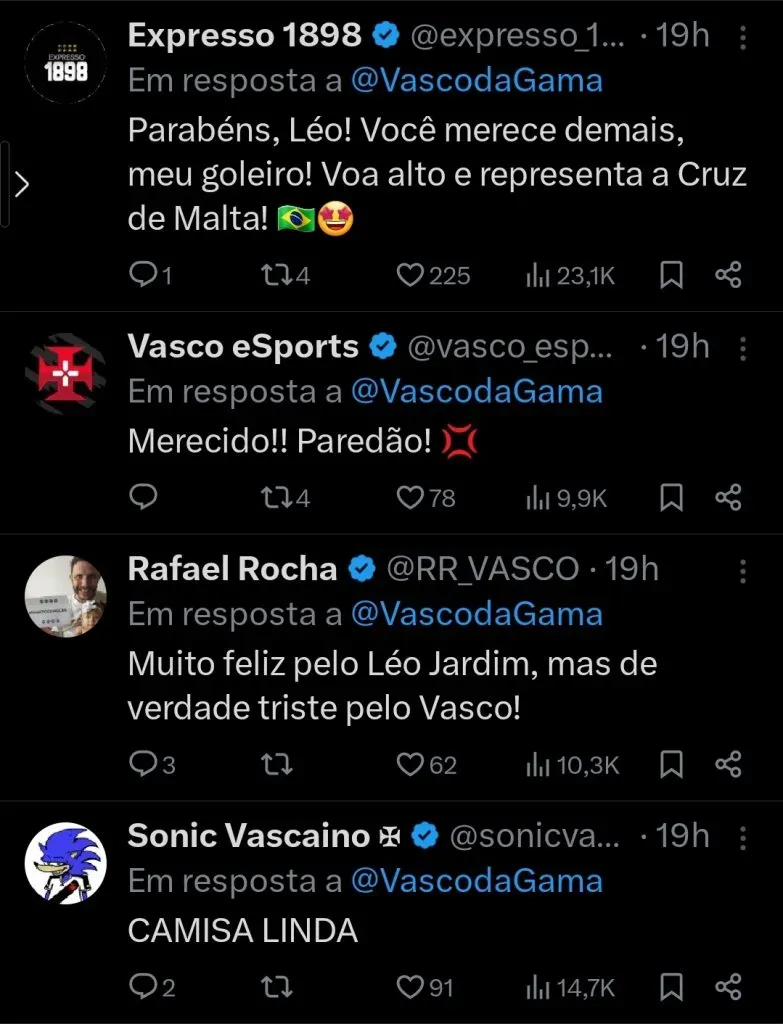Screen dimensions: 783x1024
Task: Open more options on Vasco eSports tweet
Action: point(743,348)
